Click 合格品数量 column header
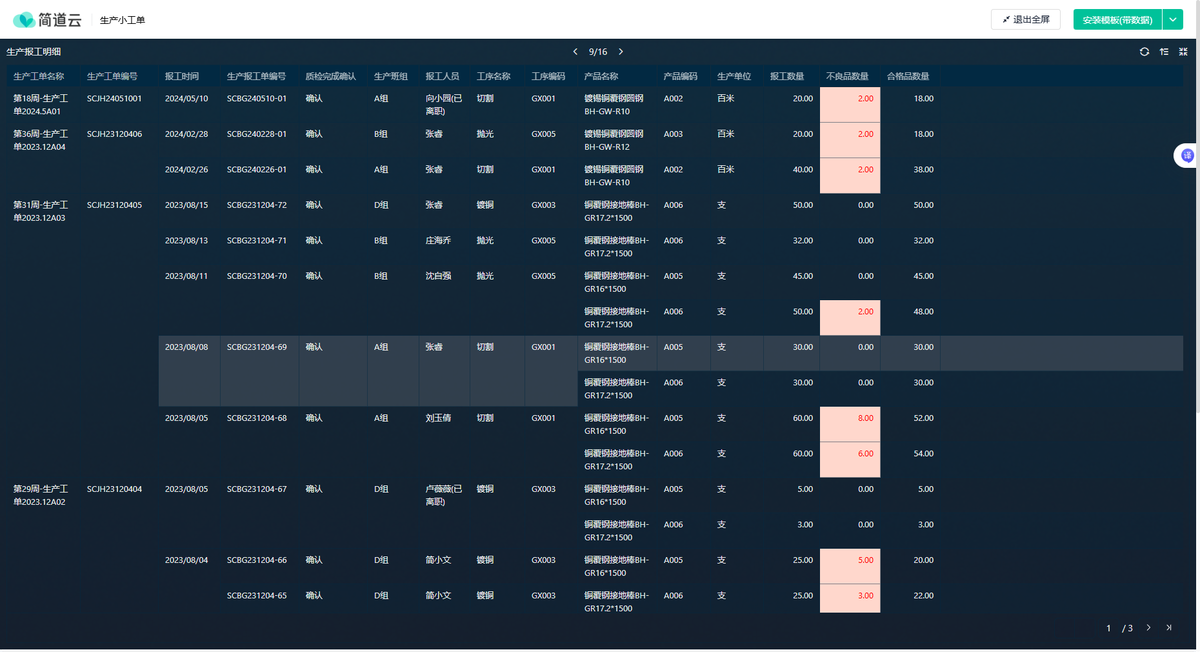The image size is (1200, 652). tap(908, 76)
